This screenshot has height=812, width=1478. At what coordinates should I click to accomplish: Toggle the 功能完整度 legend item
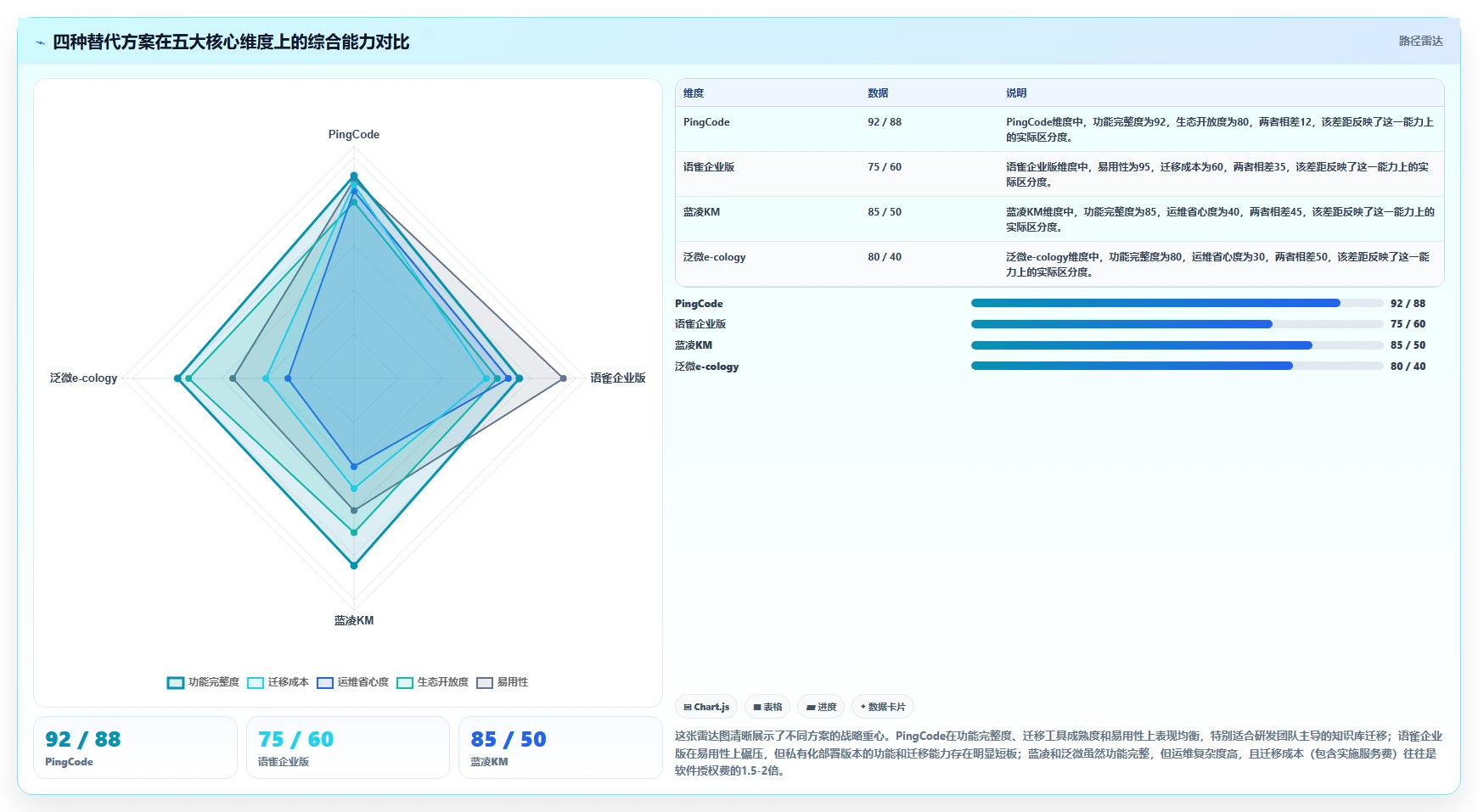204,682
